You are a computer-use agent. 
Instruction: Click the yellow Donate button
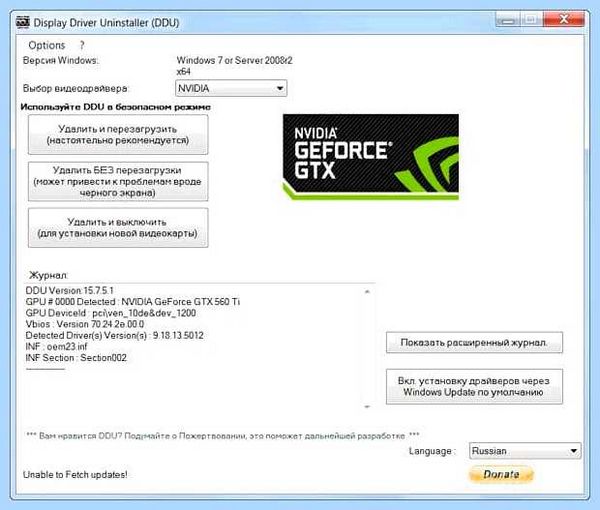click(501, 474)
